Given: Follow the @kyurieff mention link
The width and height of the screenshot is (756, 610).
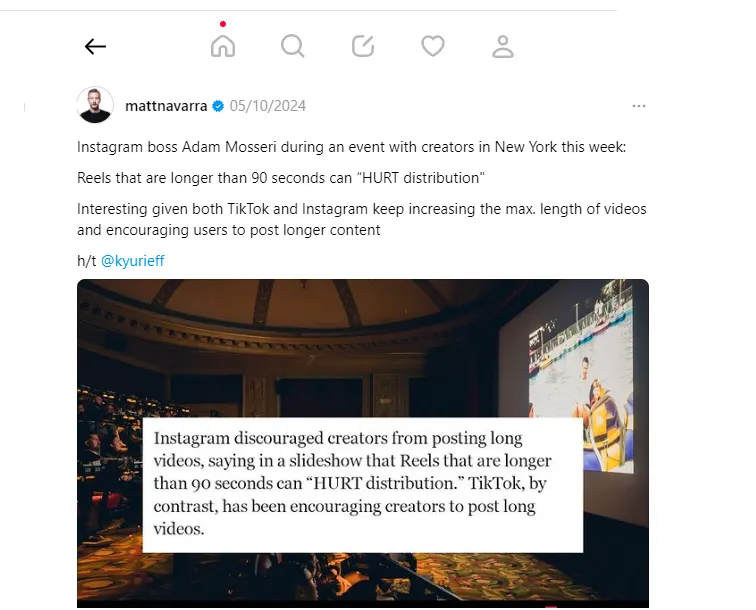Looking at the screenshot, I should [133, 261].
